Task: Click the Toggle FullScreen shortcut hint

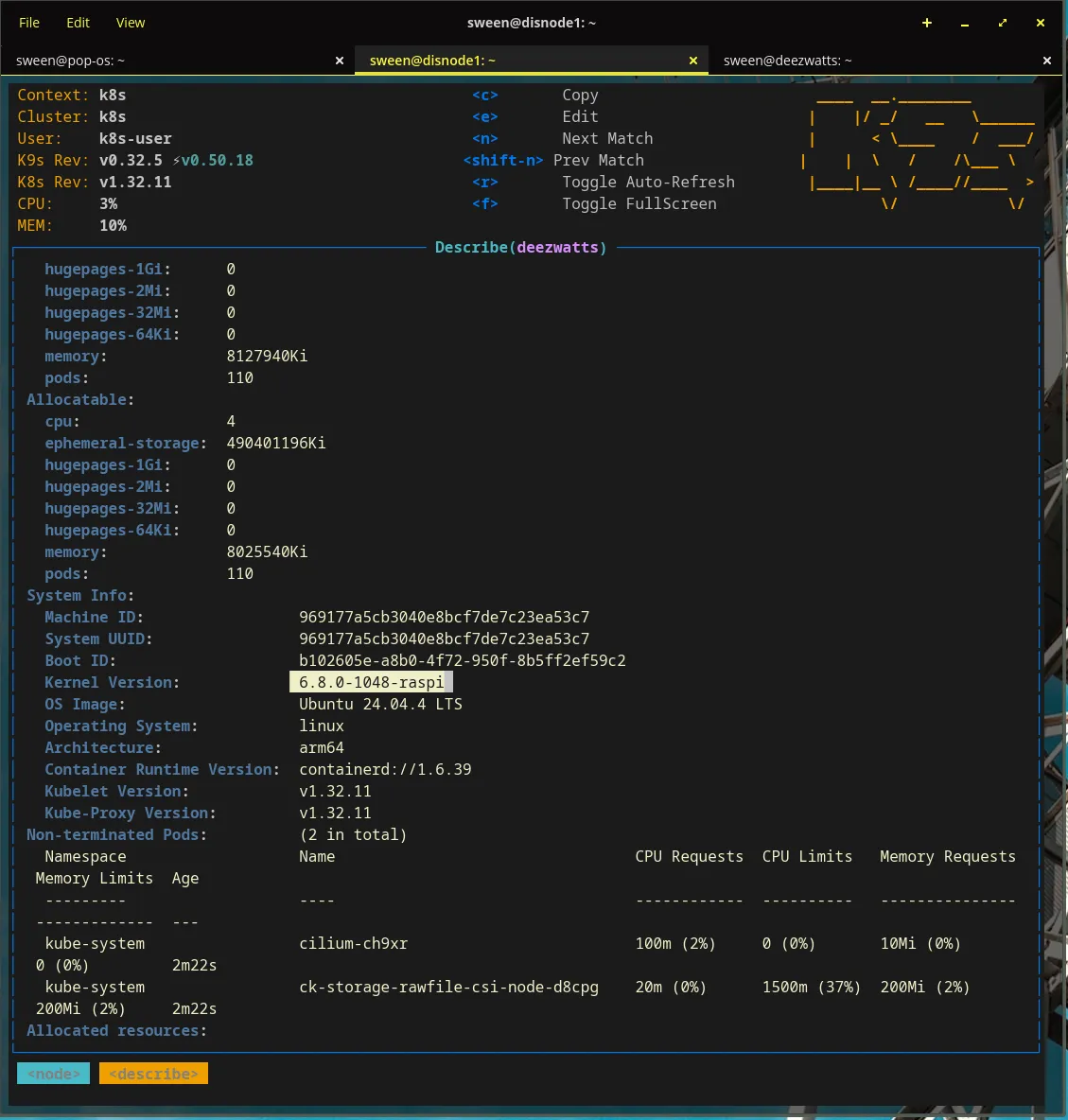Action: pyautogui.click(x=639, y=203)
